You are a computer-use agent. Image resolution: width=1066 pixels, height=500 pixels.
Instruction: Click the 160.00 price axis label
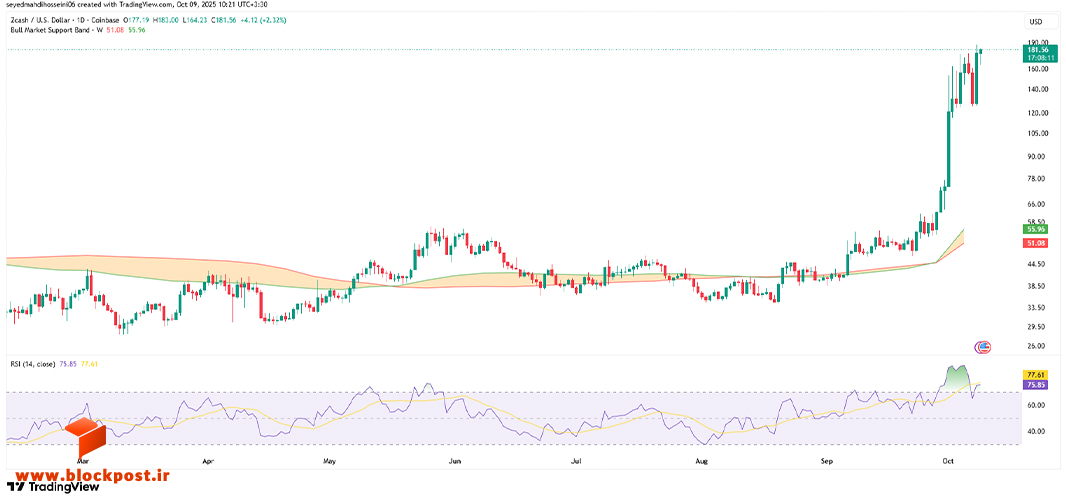tap(1037, 69)
